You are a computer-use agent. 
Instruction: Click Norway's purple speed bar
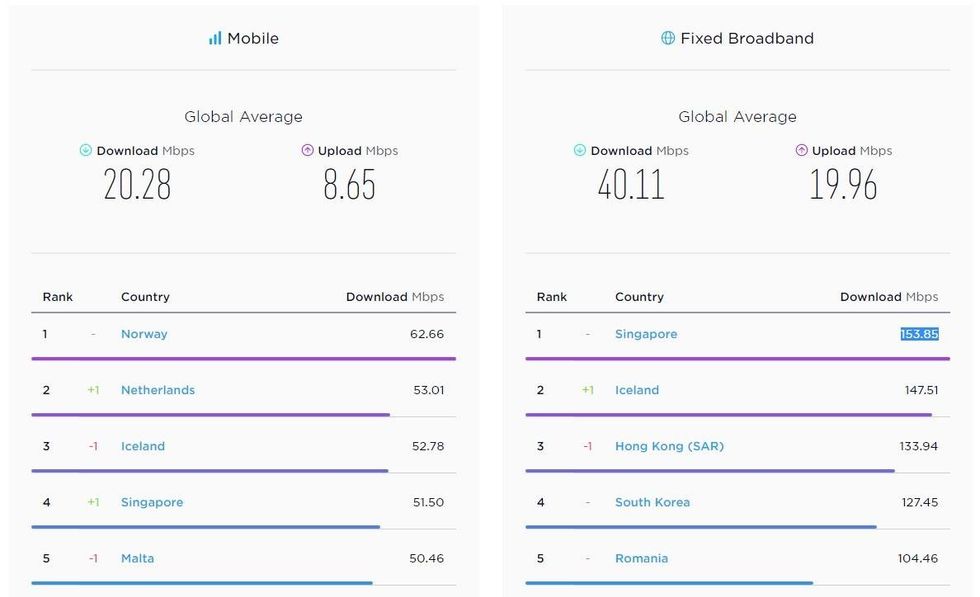243,358
